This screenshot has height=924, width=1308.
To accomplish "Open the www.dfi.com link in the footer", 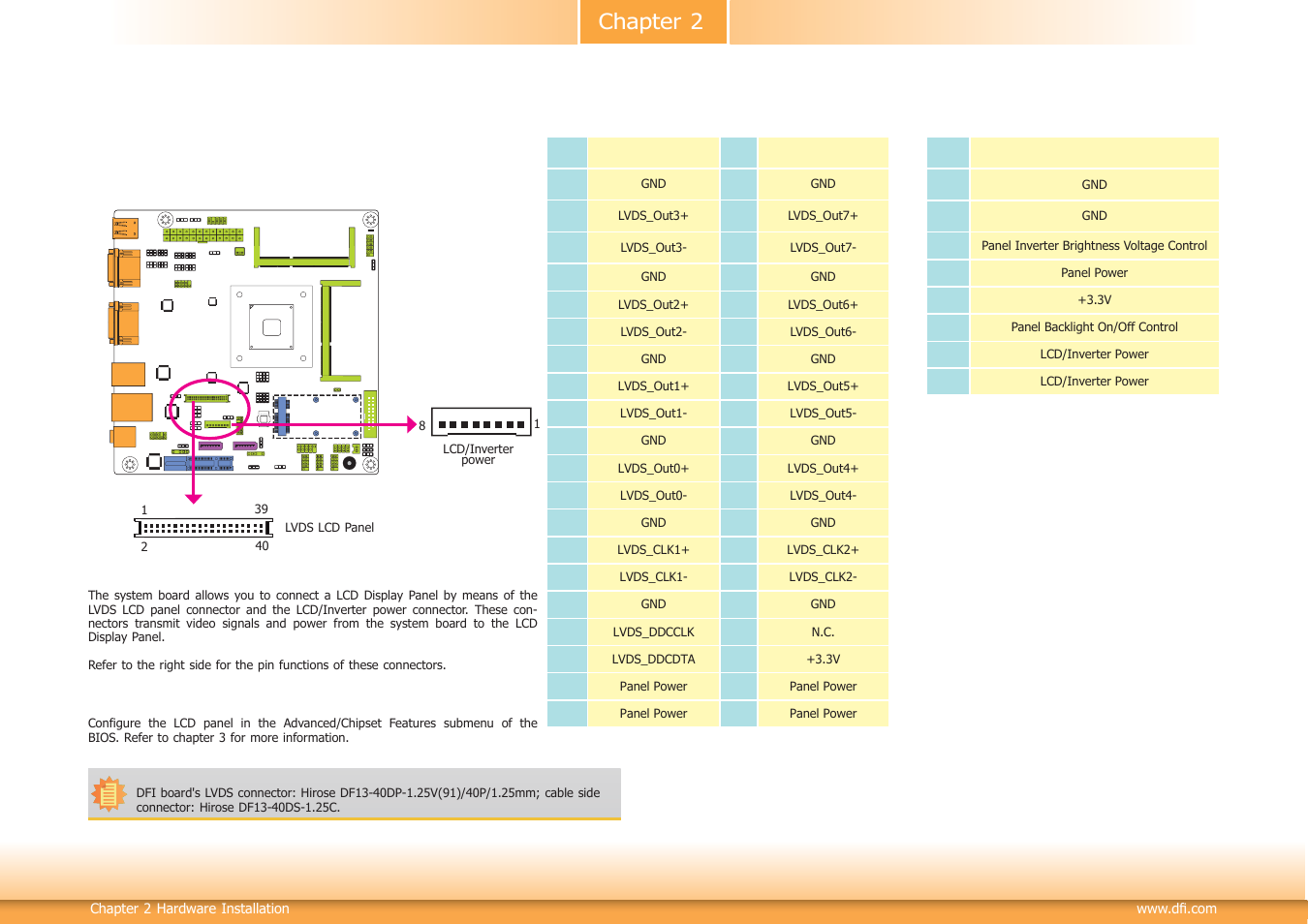I will click(x=1176, y=909).
